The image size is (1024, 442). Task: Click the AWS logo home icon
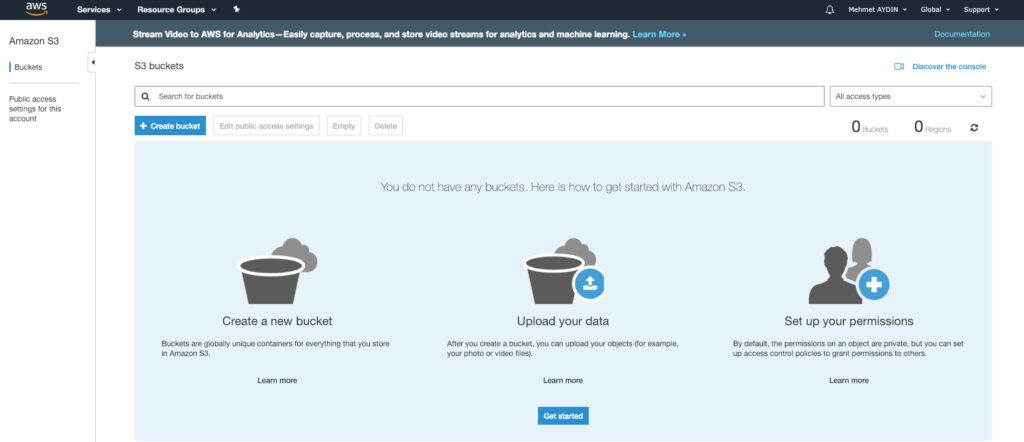tap(37, 9)
